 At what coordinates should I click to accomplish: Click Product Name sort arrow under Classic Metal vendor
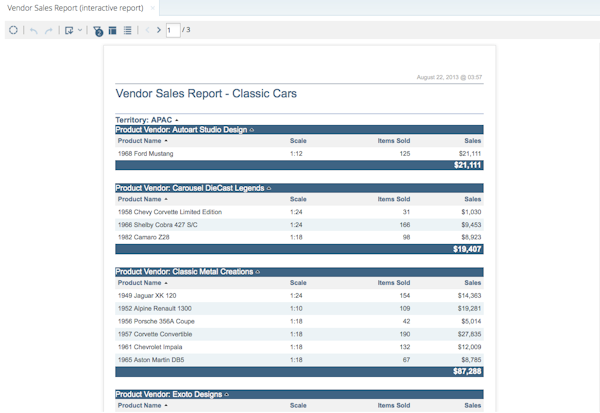tap(166, 283)
